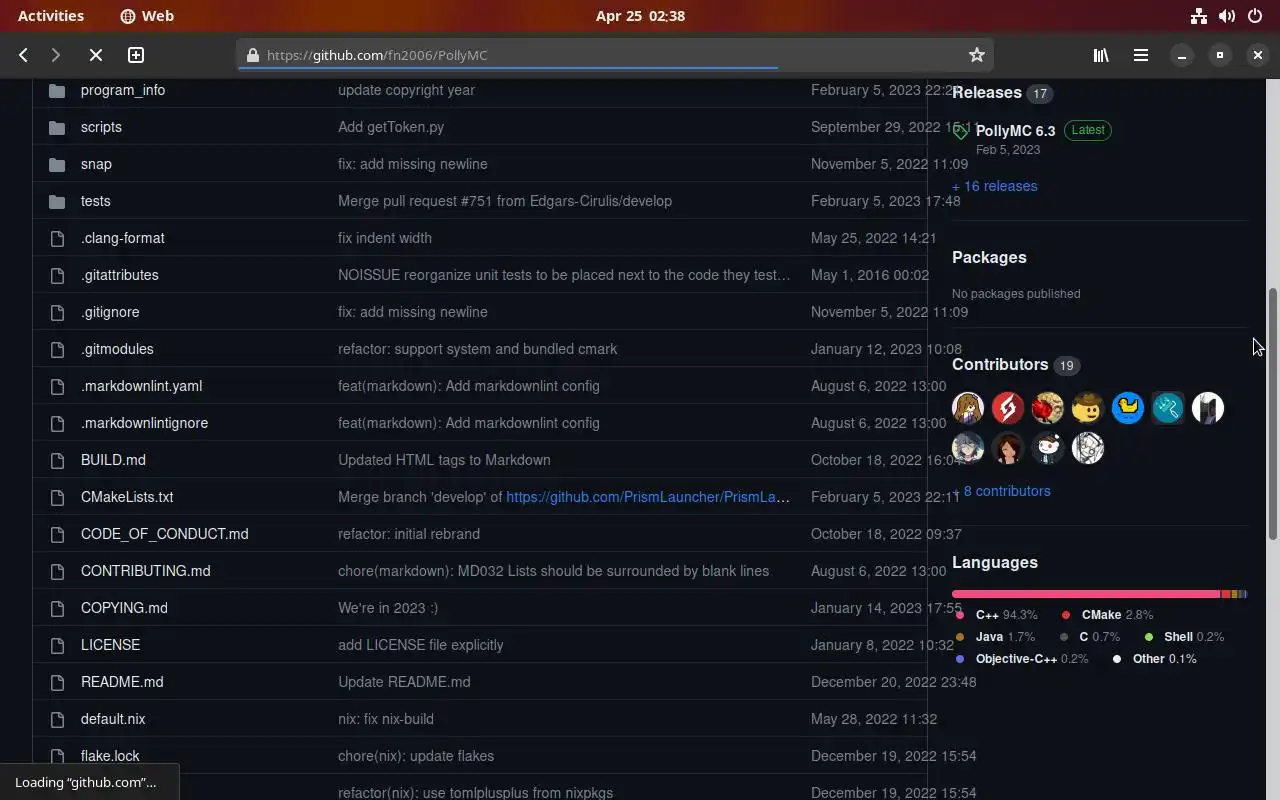Filter by CMake language 2.8%
The width and height of the screenshot is (1280, 800).
coord(1107,615)
